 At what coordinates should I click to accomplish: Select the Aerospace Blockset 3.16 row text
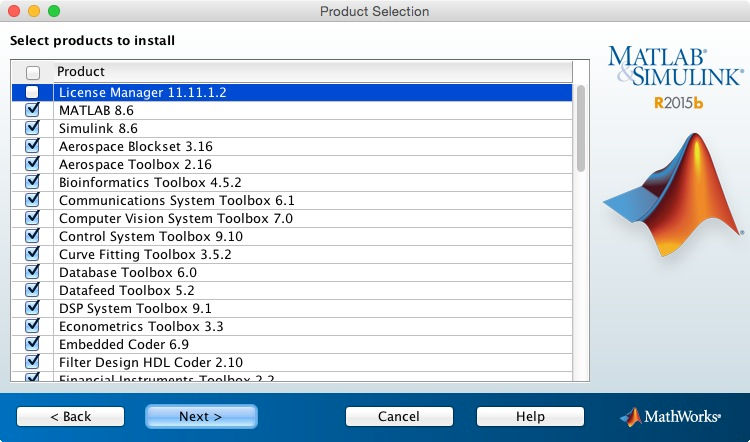136,146
